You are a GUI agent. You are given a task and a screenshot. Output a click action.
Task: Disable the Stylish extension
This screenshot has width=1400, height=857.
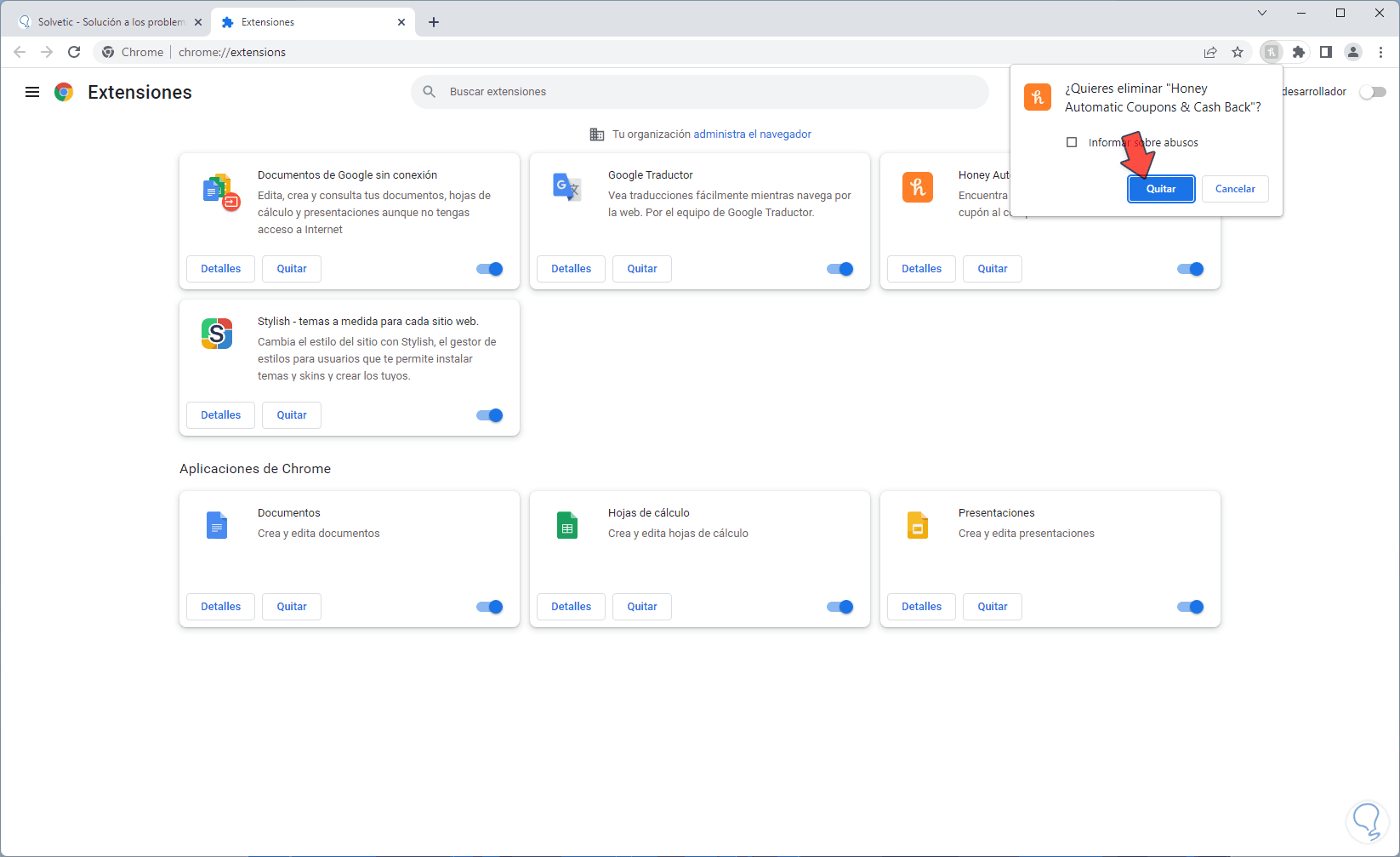click(x=490, y=415)
